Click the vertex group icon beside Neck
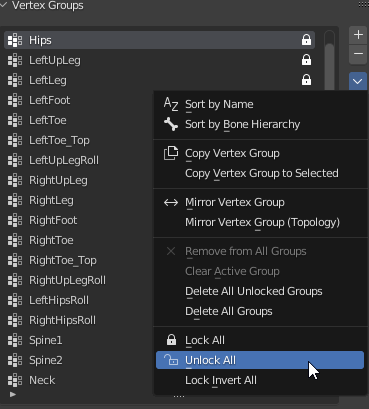Viewport: 369px width, 409px height. [15, 380]
